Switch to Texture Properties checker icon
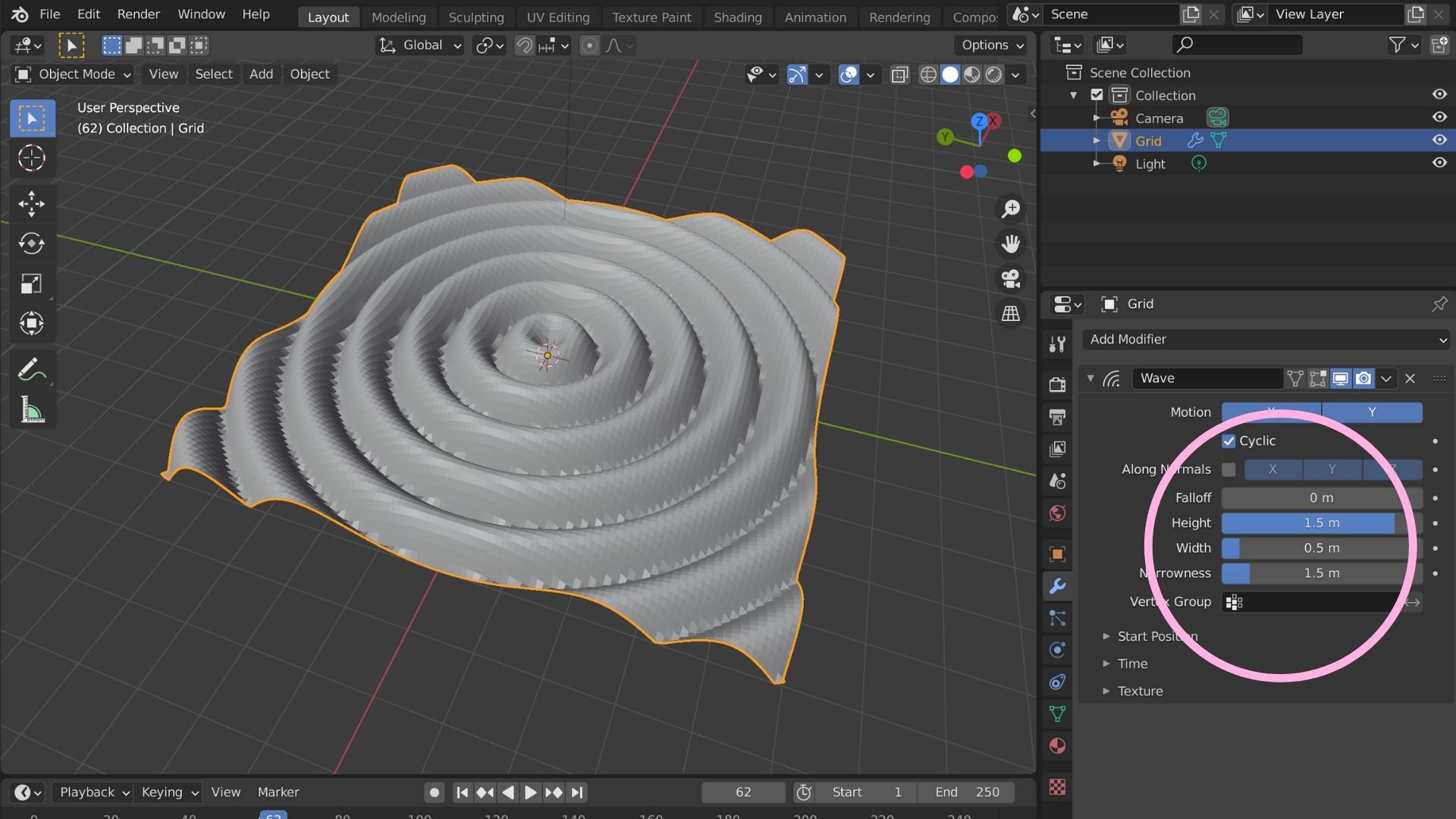Viewport: 1456px width, 819px height. pyautogui.click(x=1057, y=787)
